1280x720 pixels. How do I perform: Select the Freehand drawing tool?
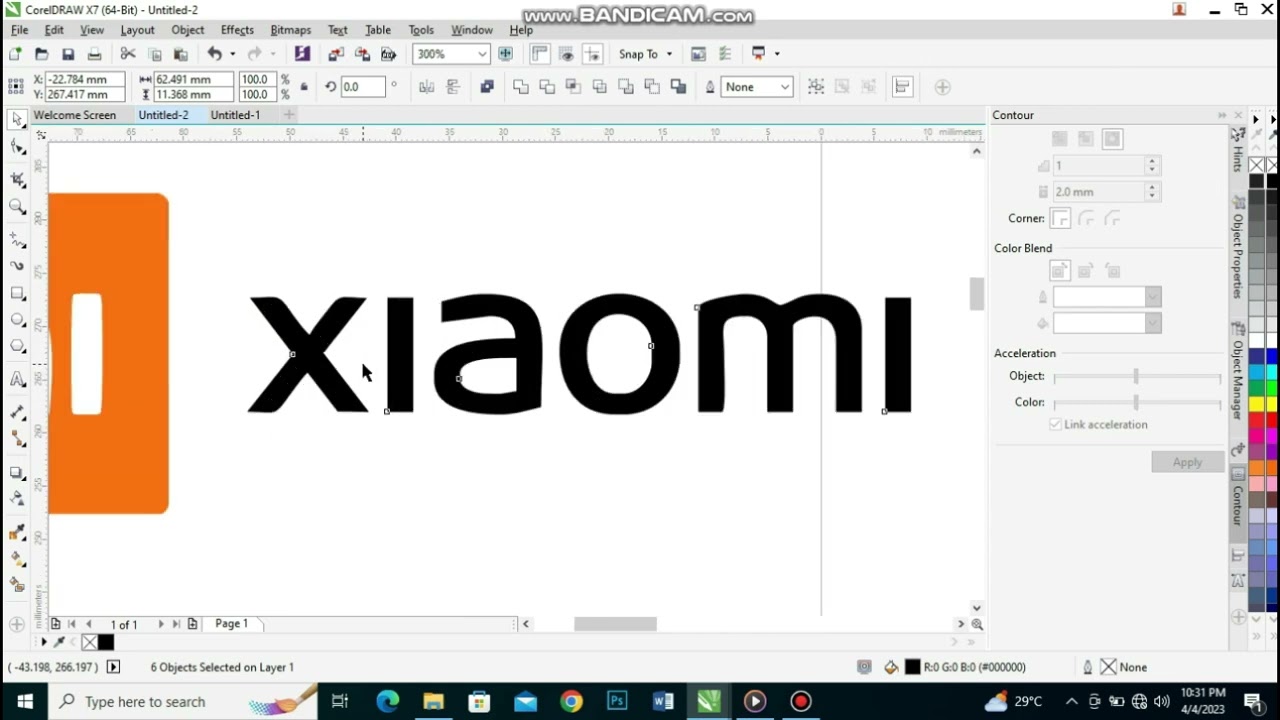[x=17, y=240]
